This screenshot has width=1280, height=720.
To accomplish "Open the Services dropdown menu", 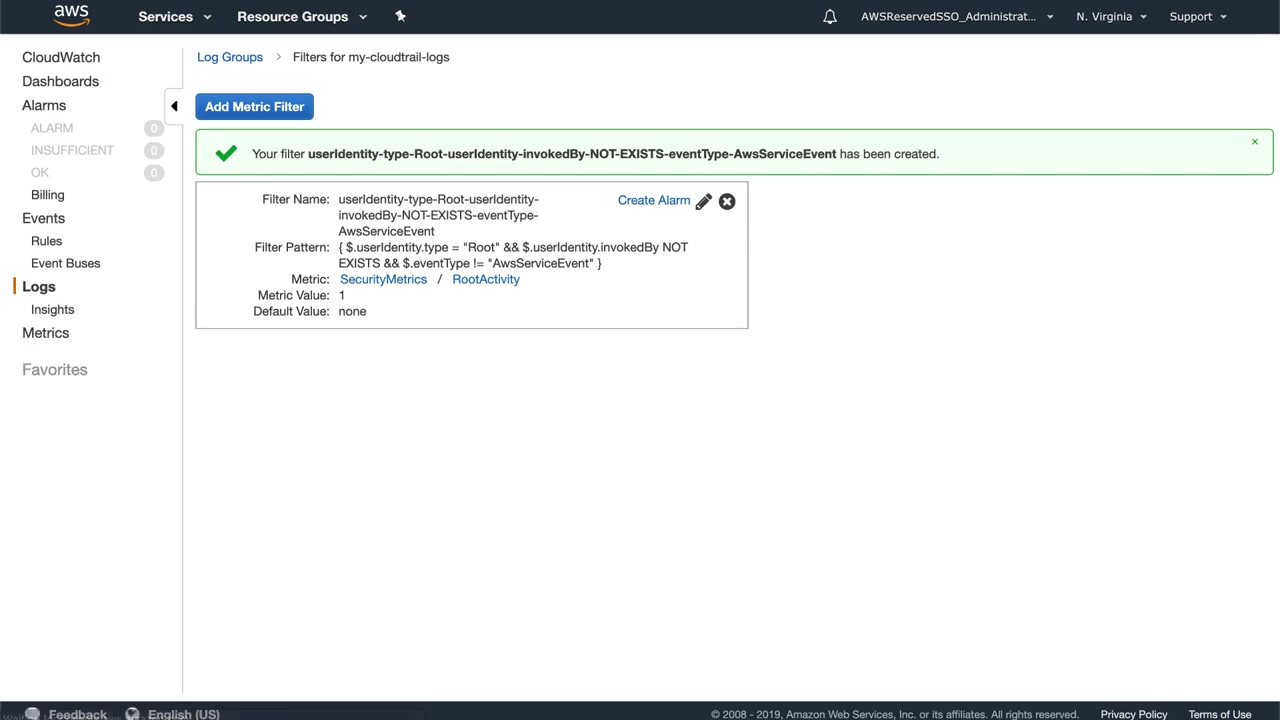I will 175,16.
